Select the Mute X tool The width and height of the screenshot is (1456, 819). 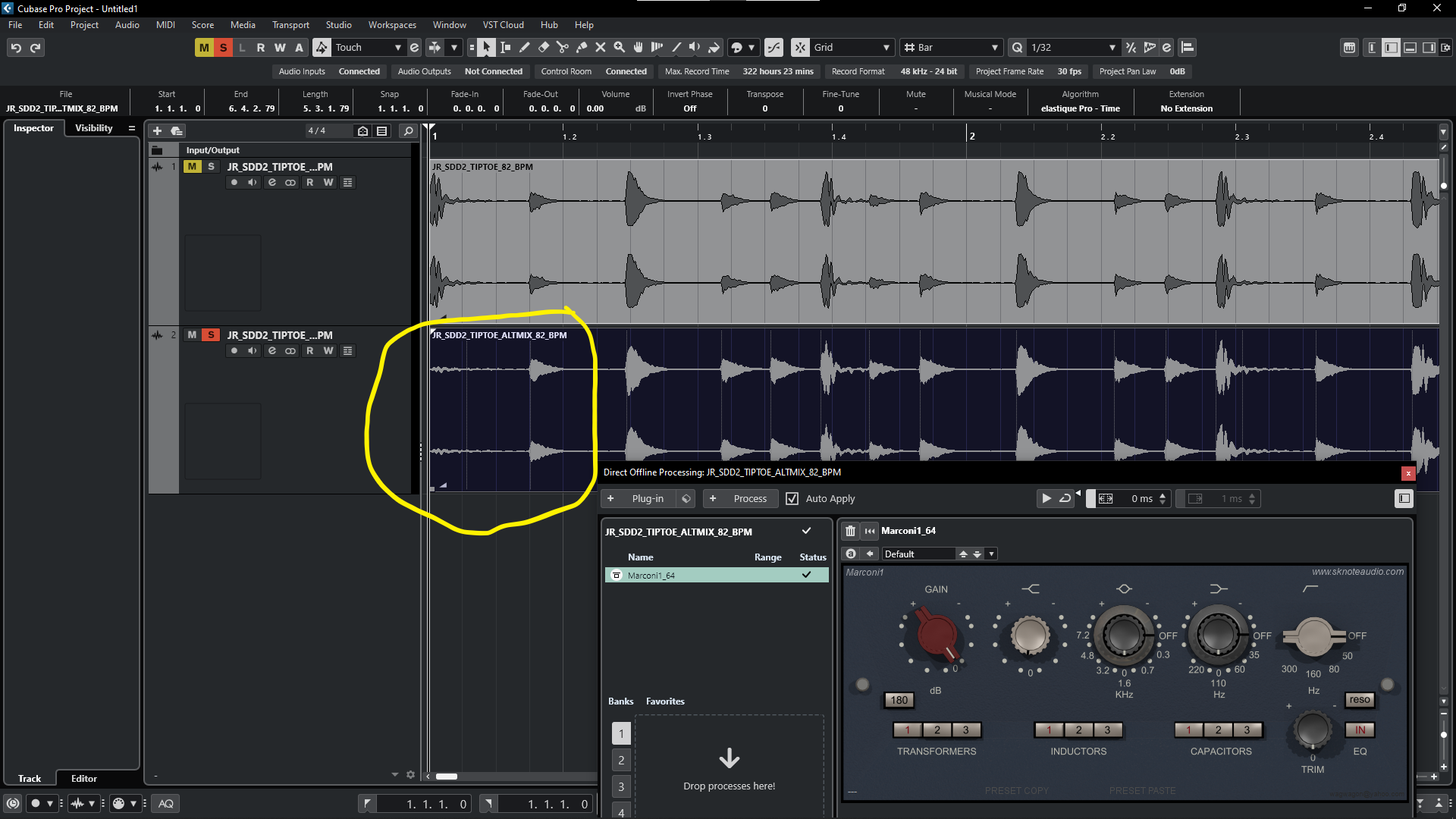point(601,48)
